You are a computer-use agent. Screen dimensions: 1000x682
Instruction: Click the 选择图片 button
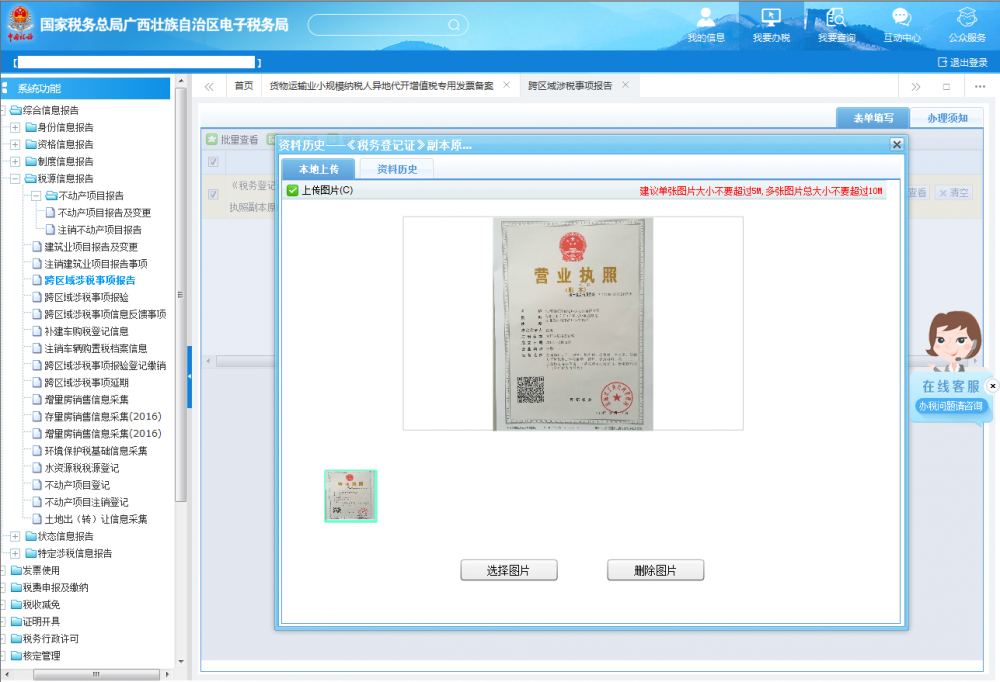pyautogui.click(x=508, y=570)
